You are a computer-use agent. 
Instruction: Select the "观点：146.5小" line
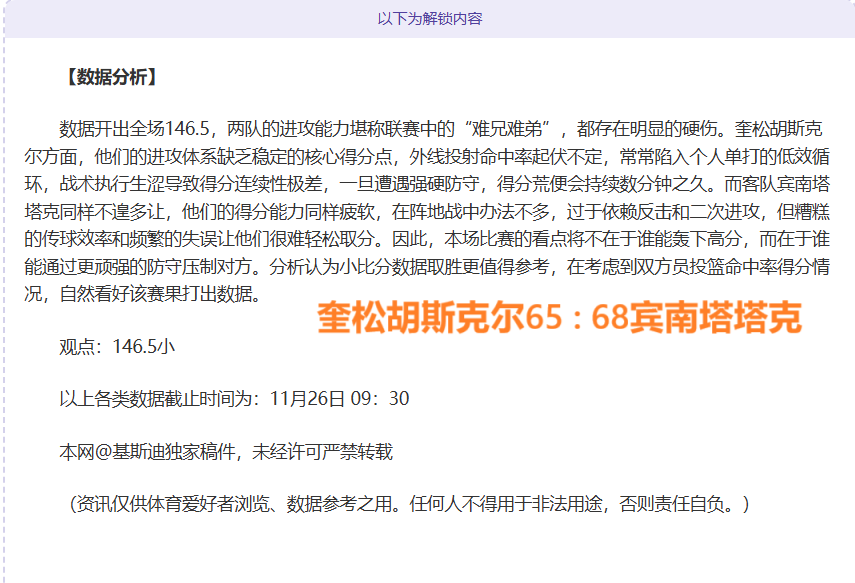click(x=117, y=346)
